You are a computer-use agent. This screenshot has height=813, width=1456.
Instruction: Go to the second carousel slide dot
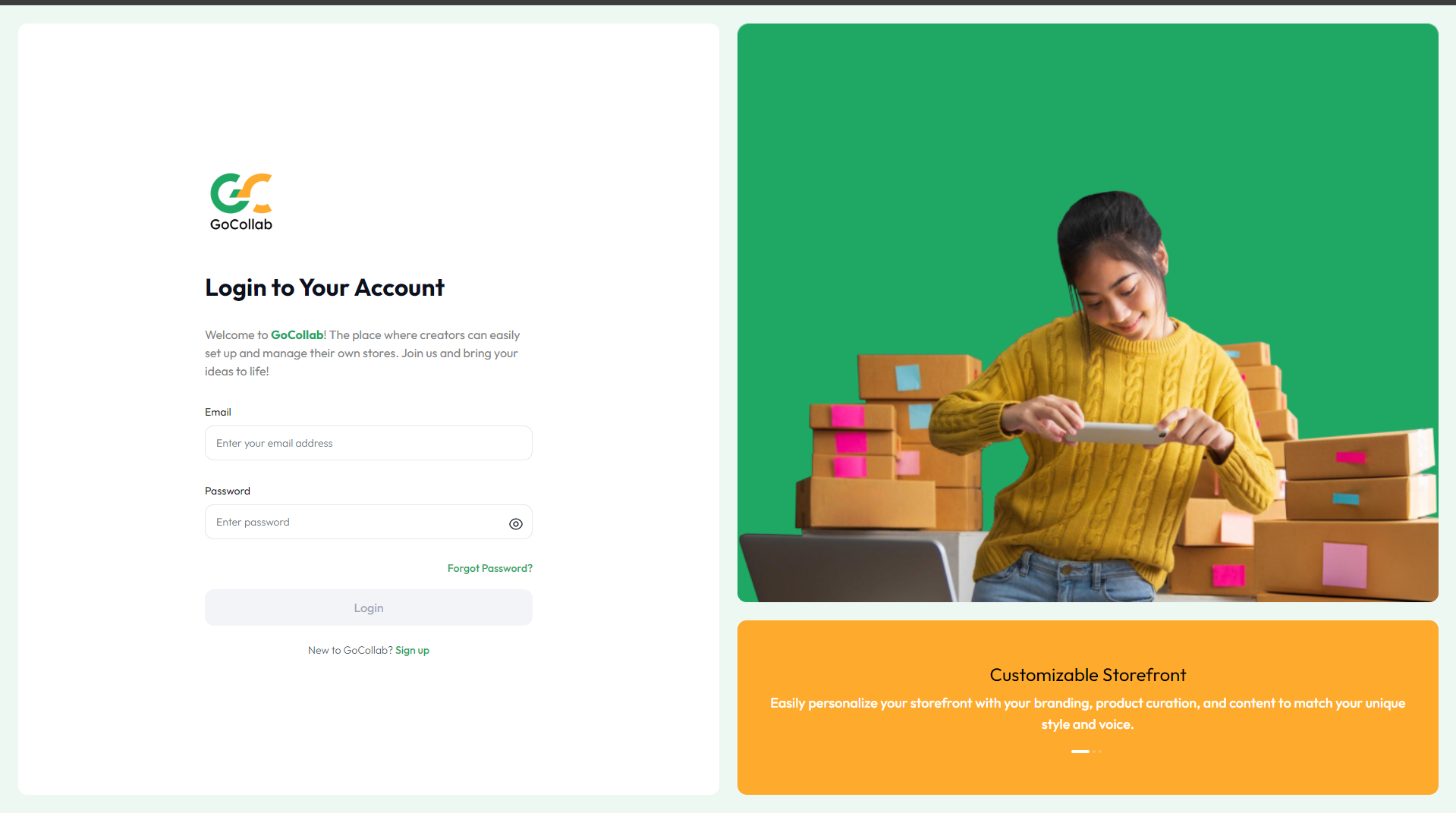pos(1094,752)
